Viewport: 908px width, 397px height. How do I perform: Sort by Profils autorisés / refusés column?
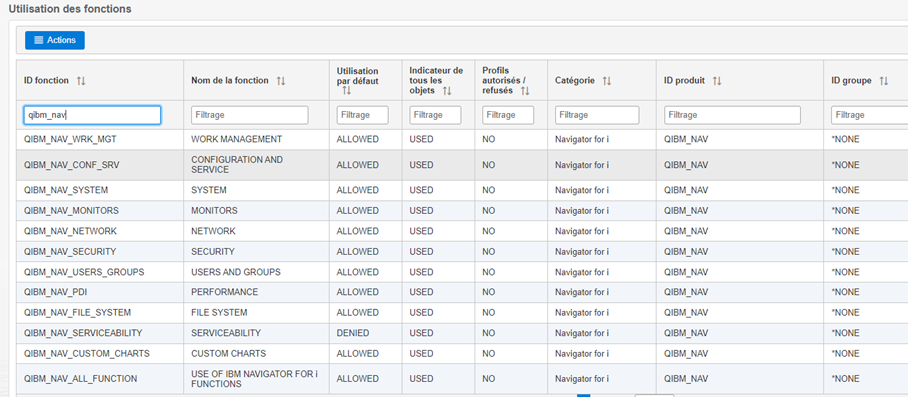[525, 91]
